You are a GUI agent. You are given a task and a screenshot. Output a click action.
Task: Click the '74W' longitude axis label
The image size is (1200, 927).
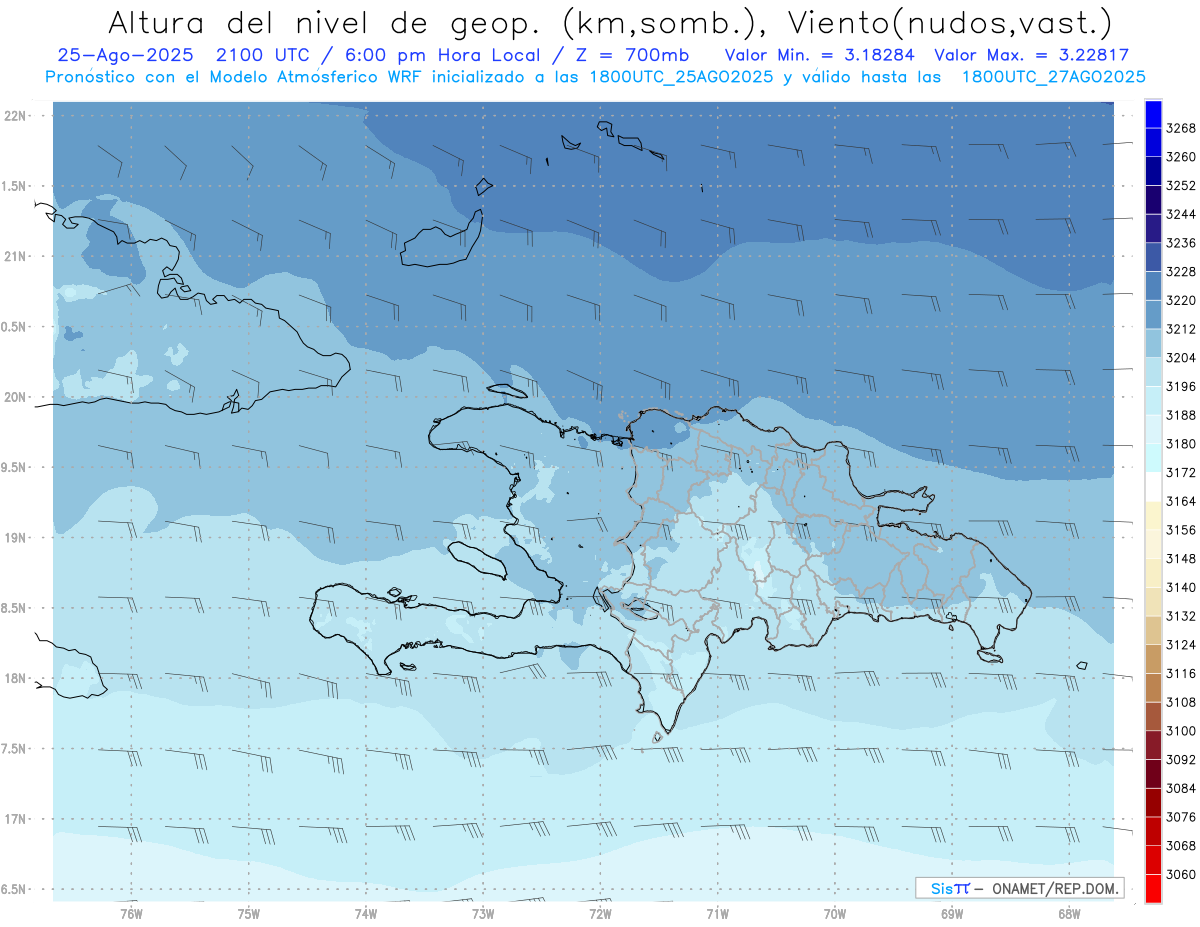click(x=365, y=913)
